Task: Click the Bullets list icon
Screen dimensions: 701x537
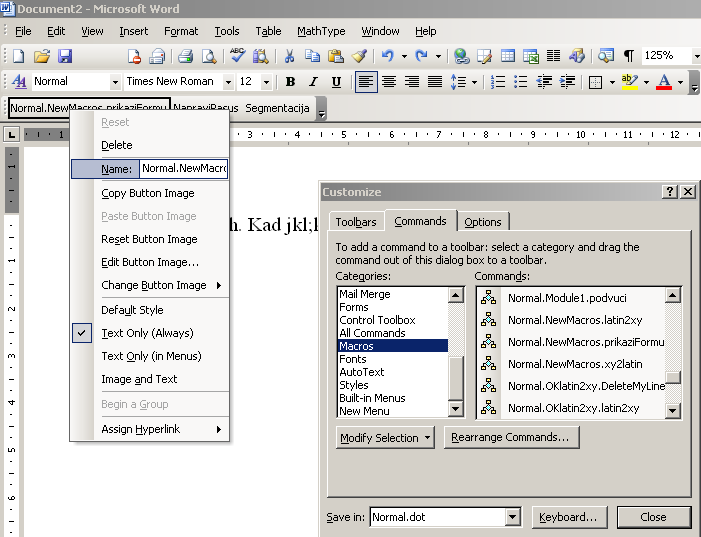Action: coord(521,82)
